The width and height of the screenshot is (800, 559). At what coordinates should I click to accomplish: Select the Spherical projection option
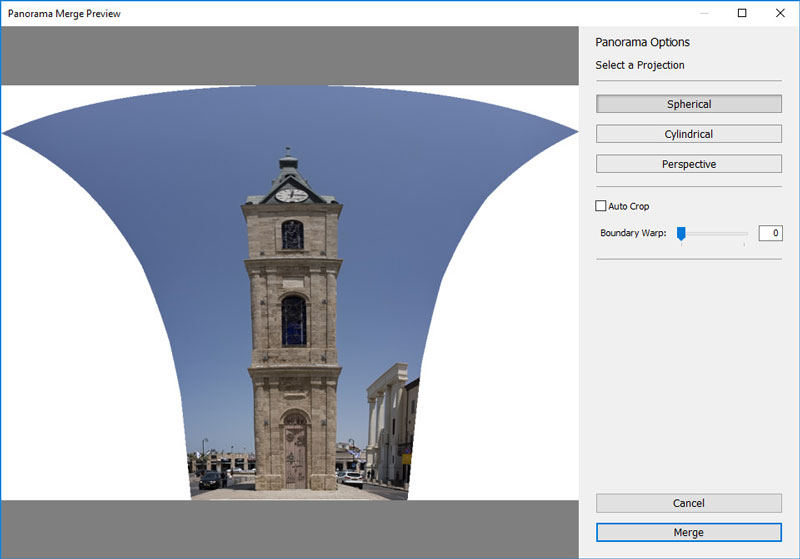688,104
